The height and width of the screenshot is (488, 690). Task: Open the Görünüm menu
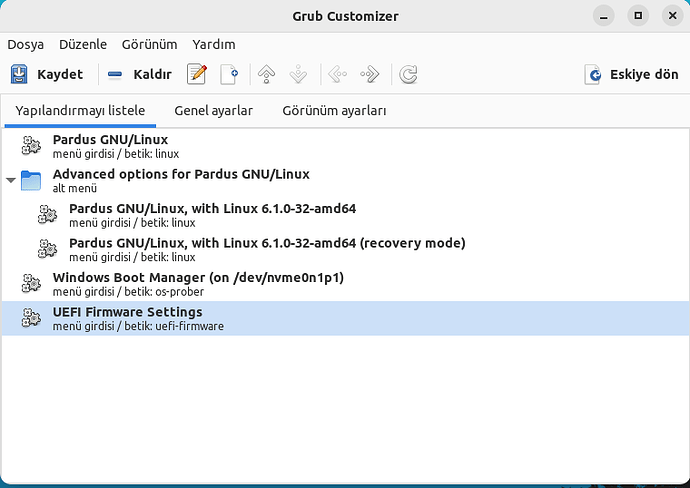149,45
